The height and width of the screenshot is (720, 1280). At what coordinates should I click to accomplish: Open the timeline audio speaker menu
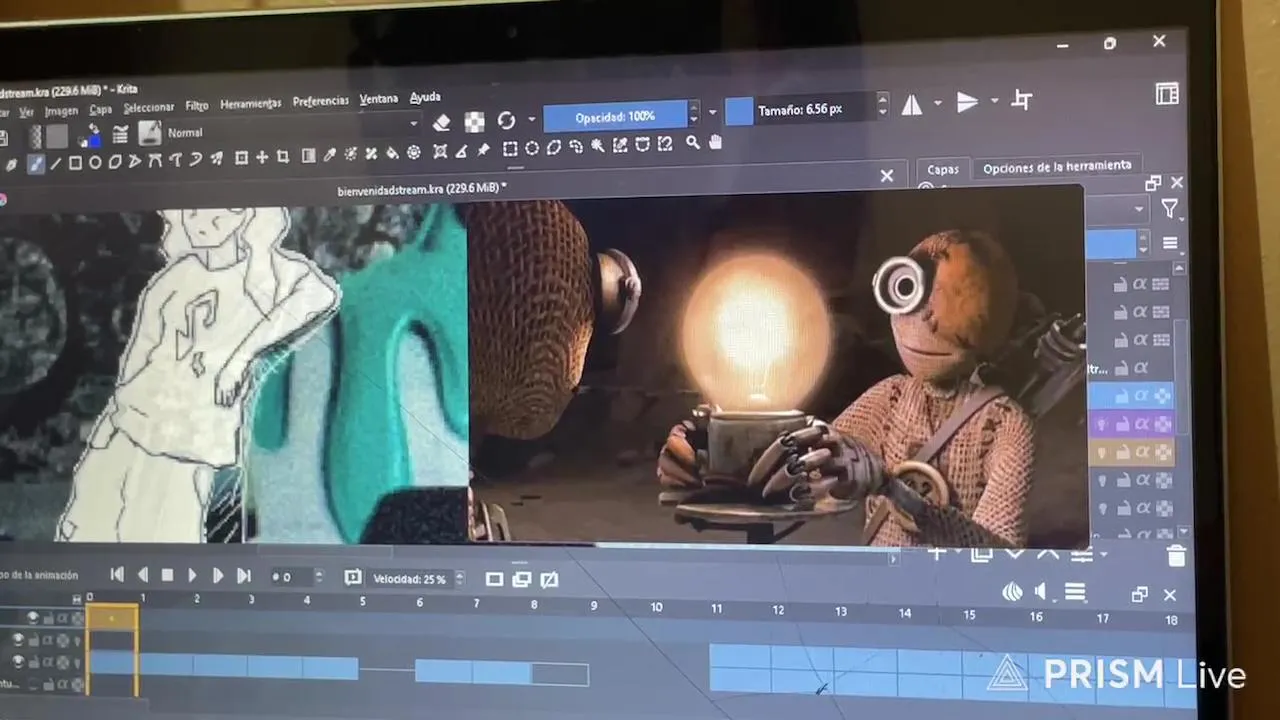(x=1040, y=592)
